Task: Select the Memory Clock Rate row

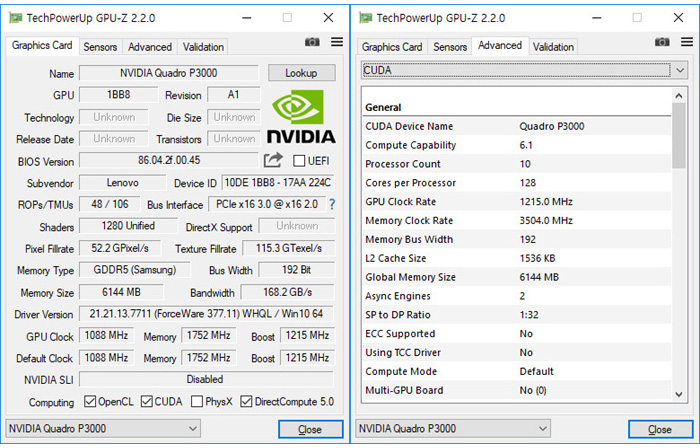Action: [x=517, y=220]
